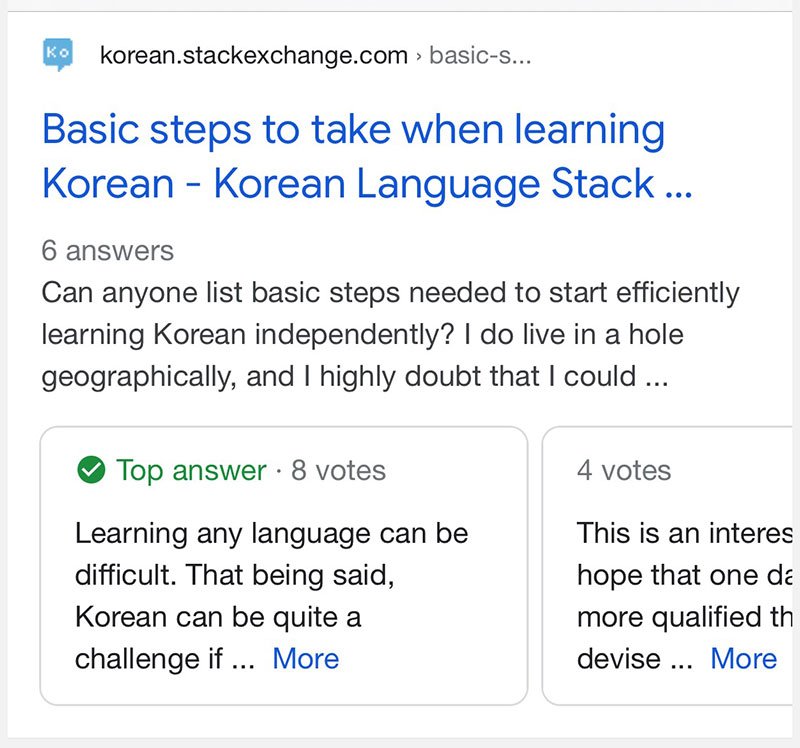Open korean.stackexchange.com via its site icon

coord(58,55)
